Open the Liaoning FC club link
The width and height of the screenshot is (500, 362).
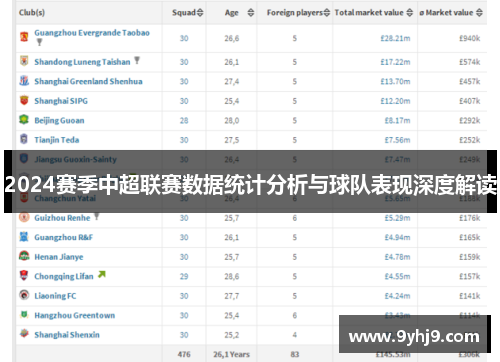coord(55,296)
